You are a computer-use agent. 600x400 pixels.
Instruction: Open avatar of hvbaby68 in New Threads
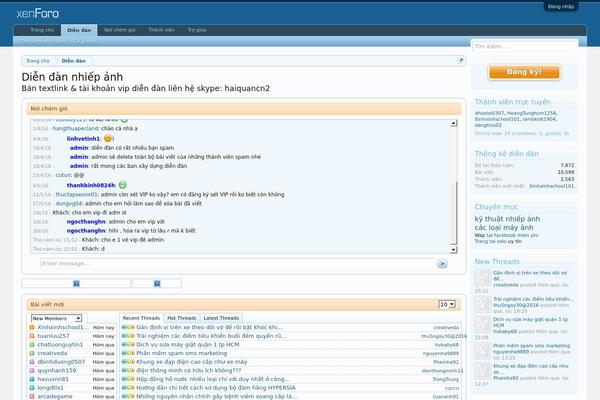[483, 325]
